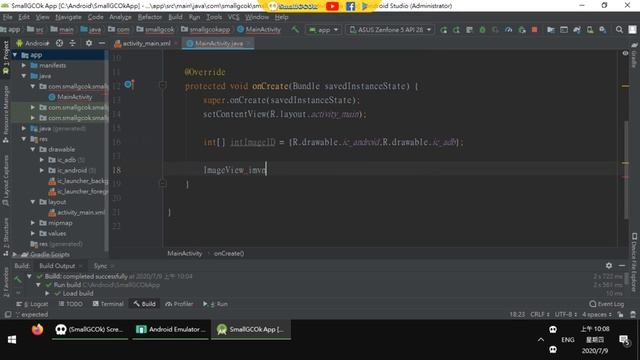Click the Facebook icon in top overlay

350,6
